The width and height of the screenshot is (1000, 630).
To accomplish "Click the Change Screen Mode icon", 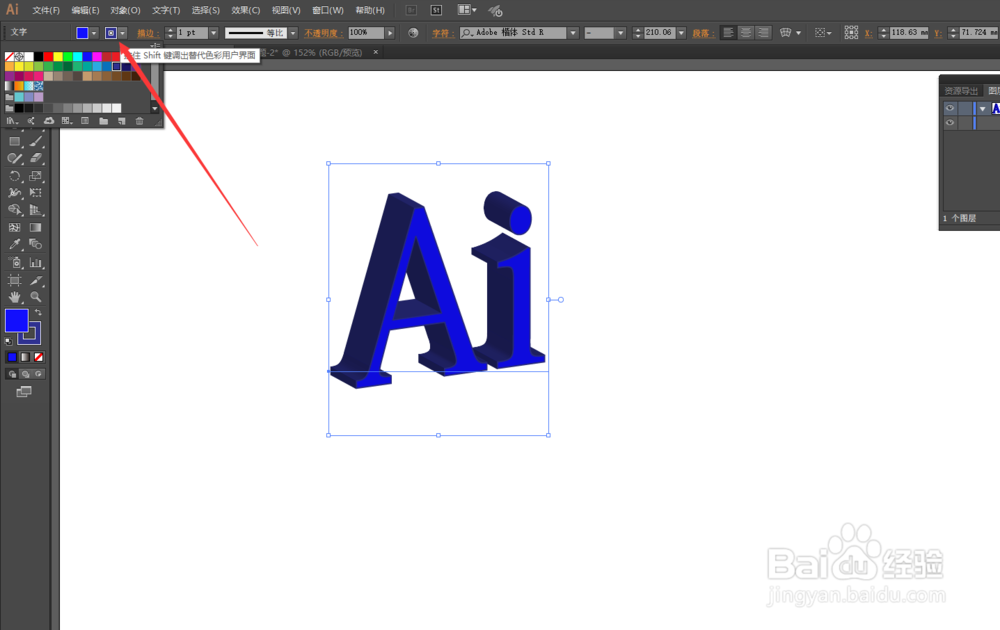I will pyautogui.click(x=24, y=392).
